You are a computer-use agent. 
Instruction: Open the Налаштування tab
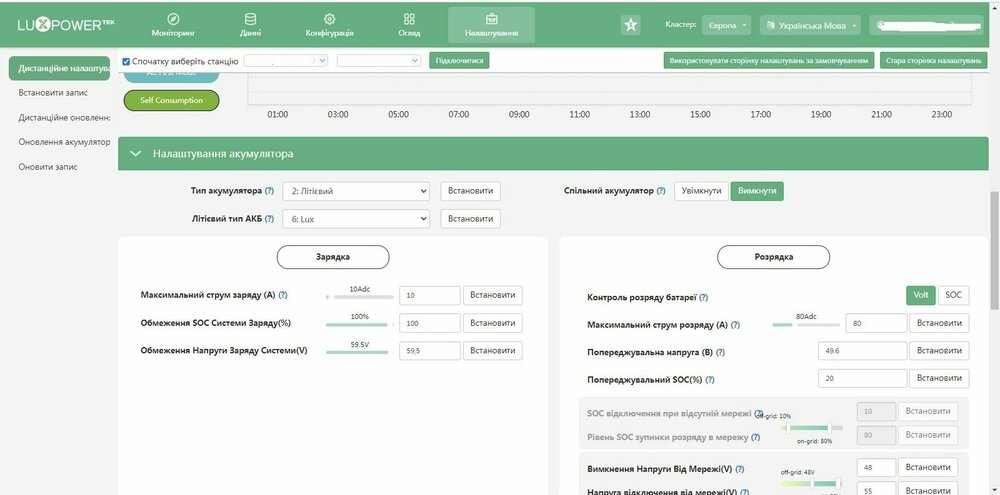click(491, 25)
